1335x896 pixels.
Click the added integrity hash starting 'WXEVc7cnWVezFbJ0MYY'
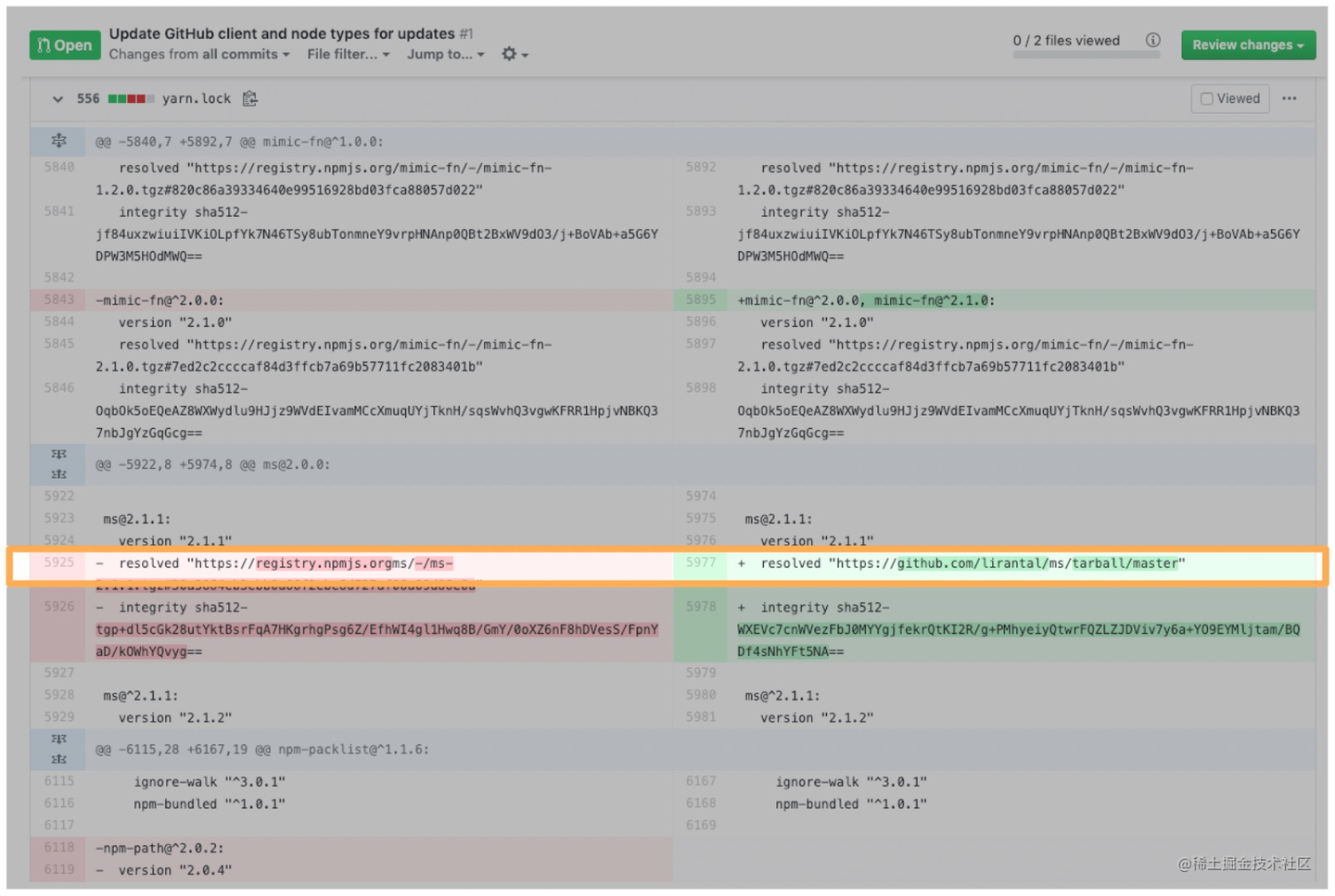[1018, 639]
